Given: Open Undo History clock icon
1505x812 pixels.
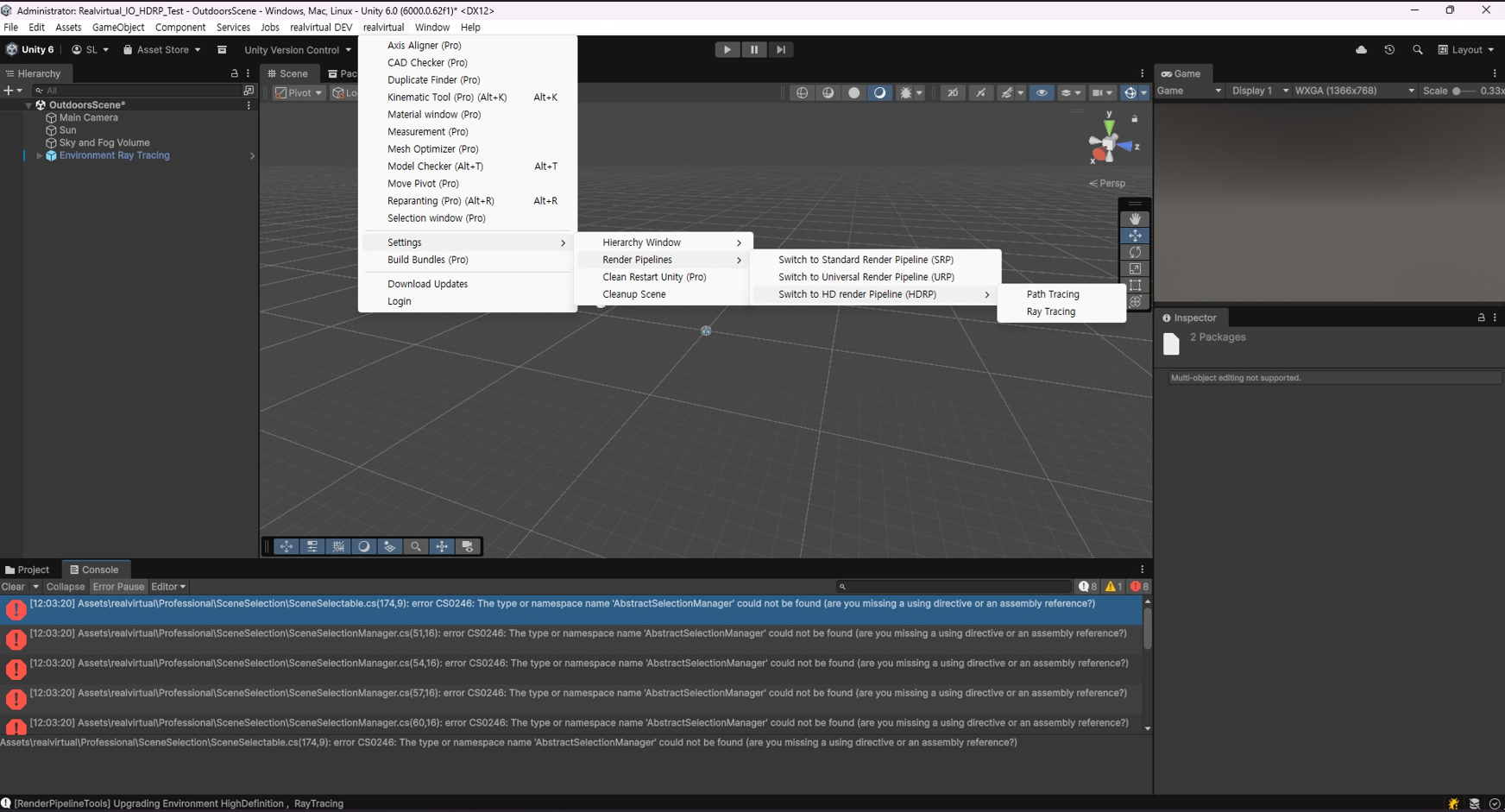Looking at the screenshot, I should click(x=1389, y=50).
